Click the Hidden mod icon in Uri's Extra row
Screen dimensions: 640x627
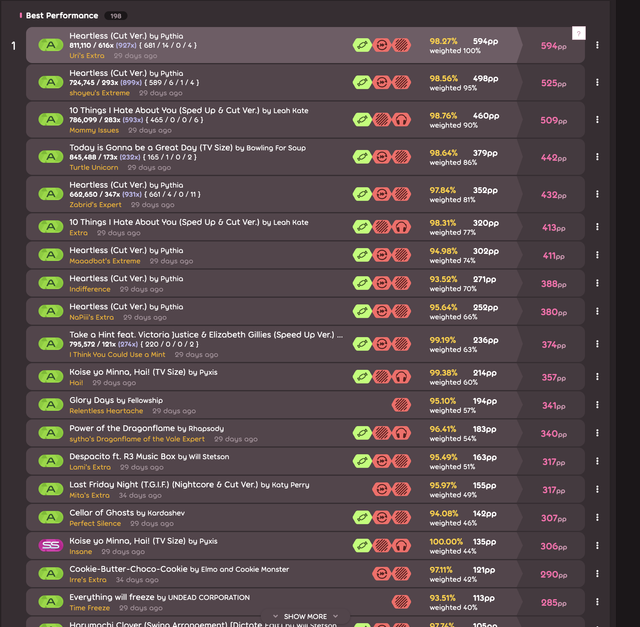point(401,45)
